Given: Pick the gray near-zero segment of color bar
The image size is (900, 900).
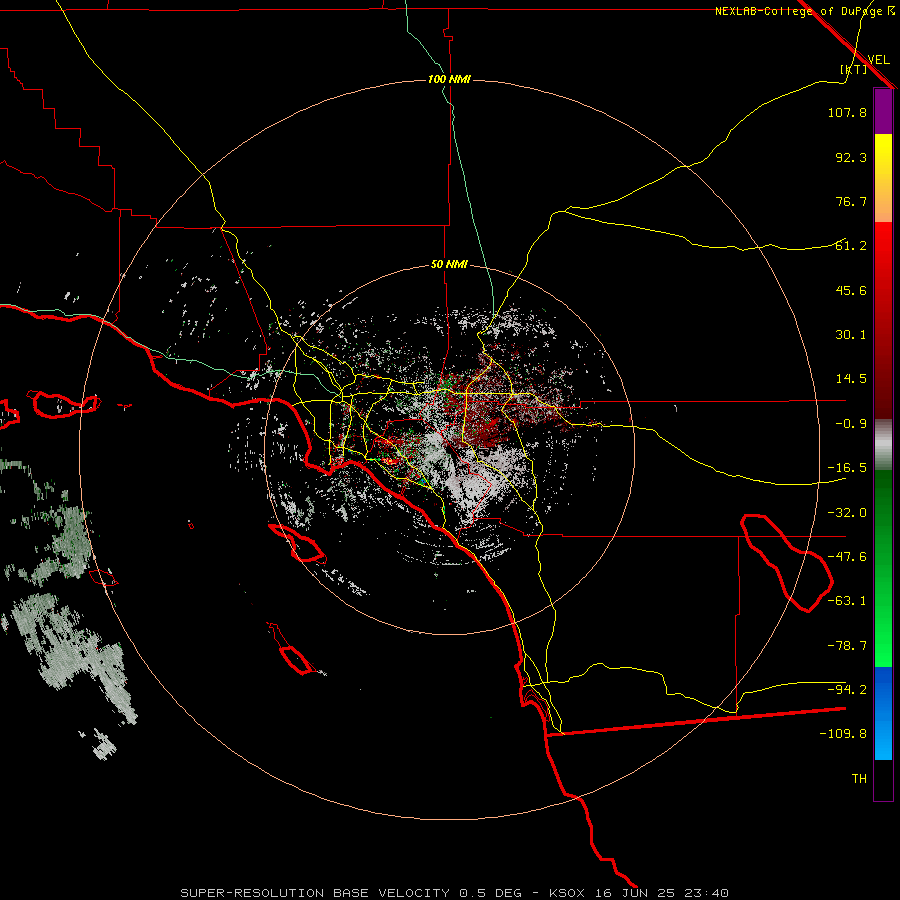Looking at the screenshot, I should [883, 444].
